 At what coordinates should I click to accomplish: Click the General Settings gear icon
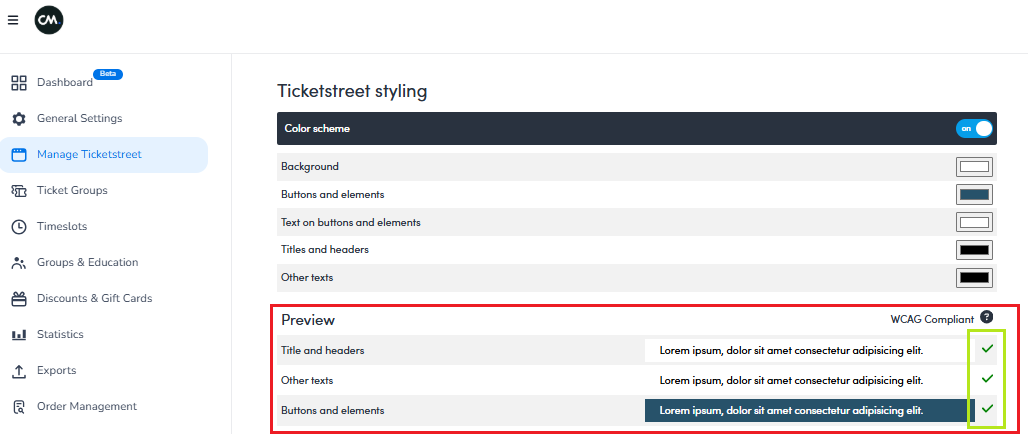18,119
